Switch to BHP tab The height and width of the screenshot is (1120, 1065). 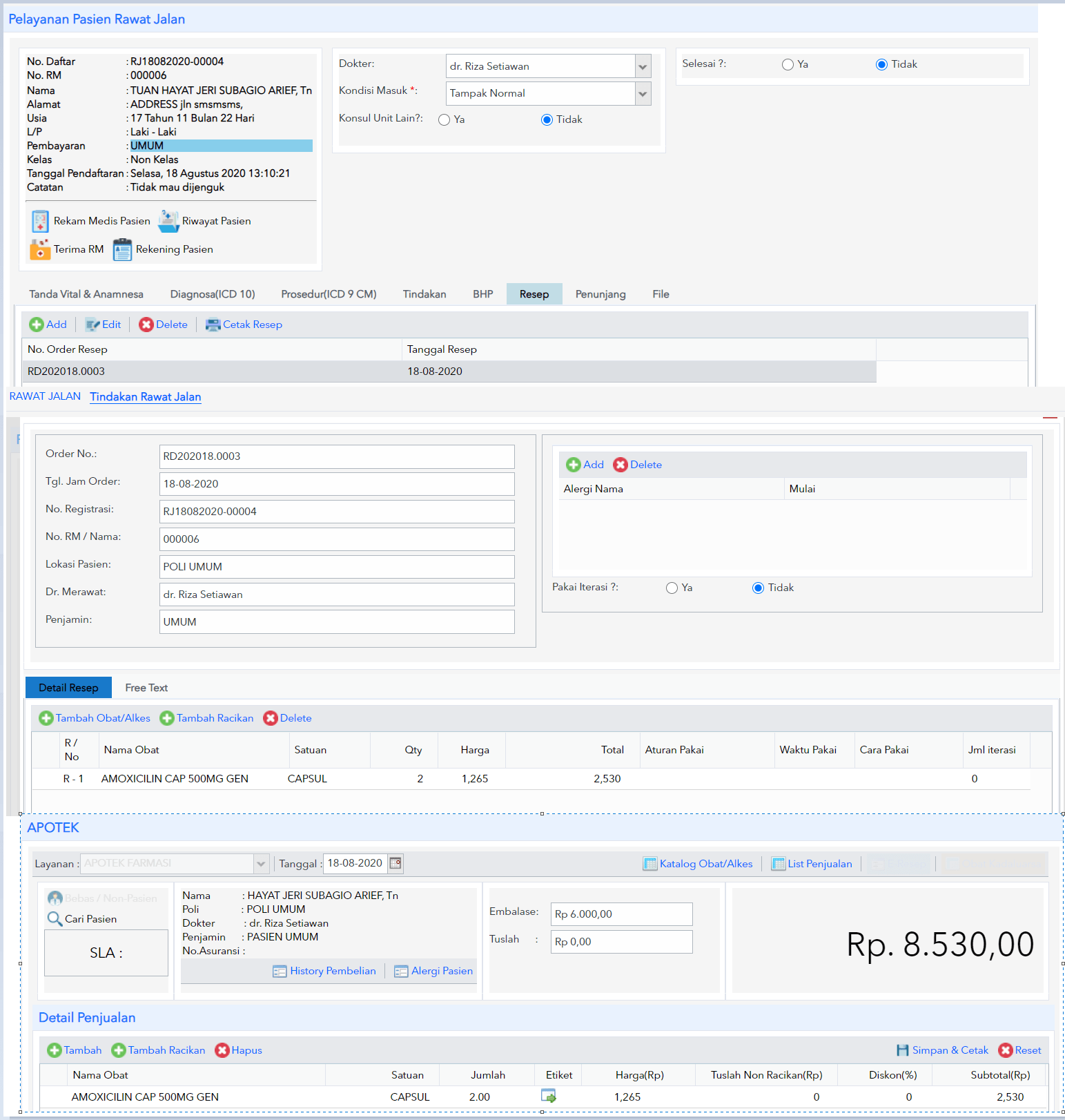(x=483, y=294)
